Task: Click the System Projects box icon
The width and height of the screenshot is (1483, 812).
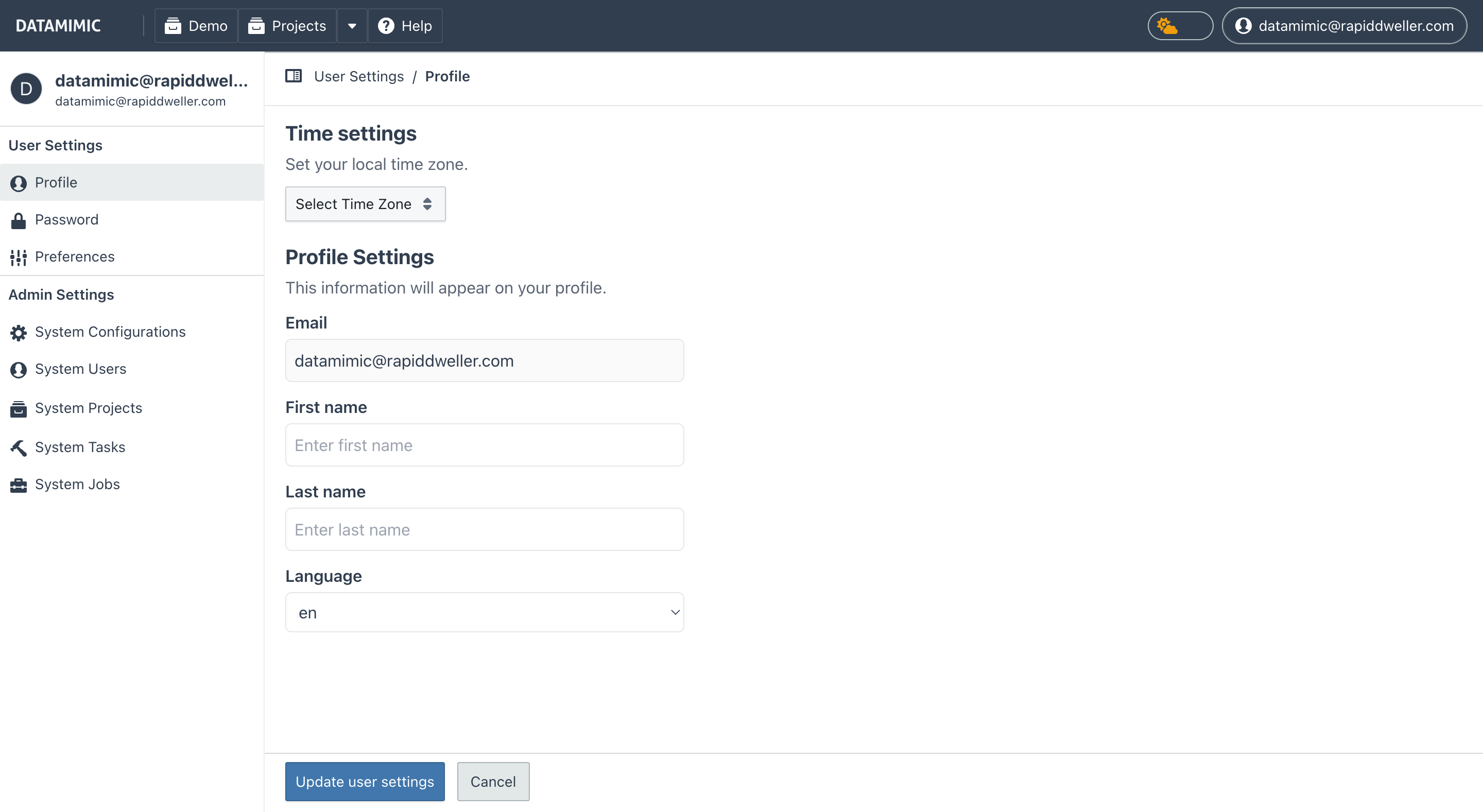Action: (x=19, y=409)
